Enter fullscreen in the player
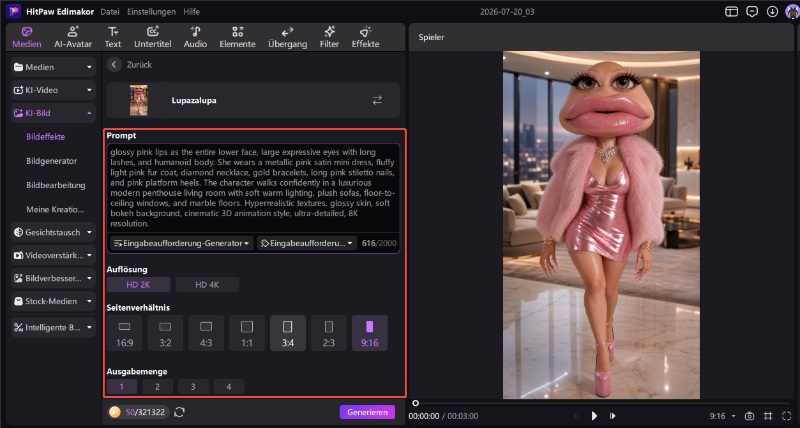This screenshot has width=800, height=428. 787,416
